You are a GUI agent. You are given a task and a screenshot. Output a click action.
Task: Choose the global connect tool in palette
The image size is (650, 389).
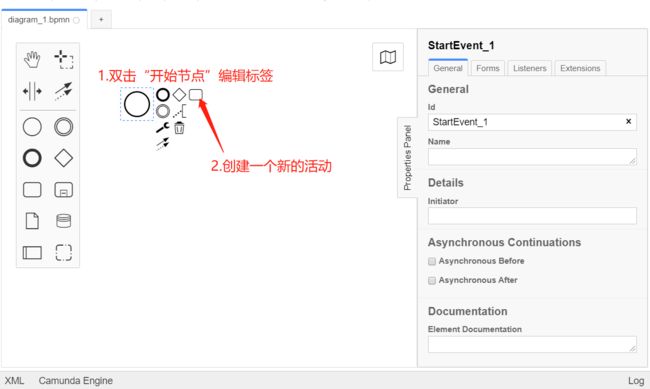pyautogui.click(x=63, y=91)
